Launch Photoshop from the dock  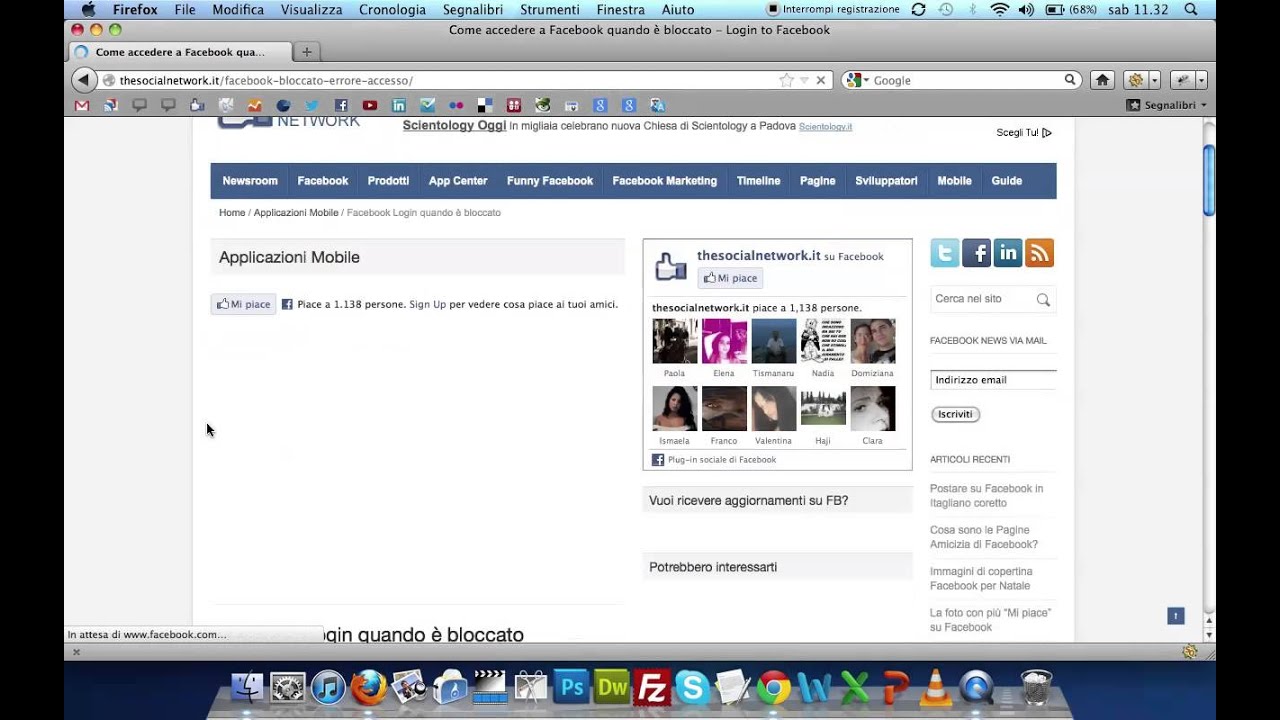pyautogui.click(x=572, y=688)
